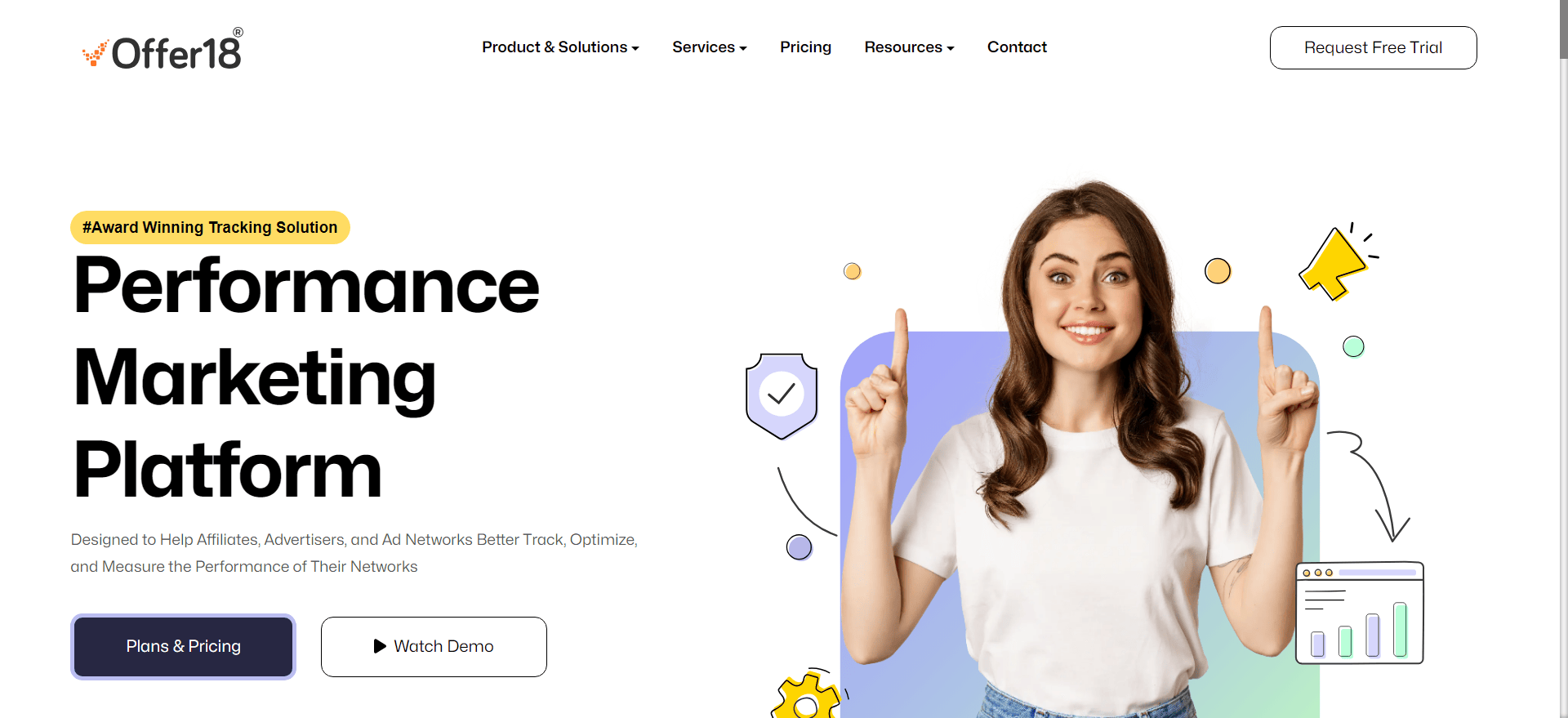Click the yellow gear illustration icon

click(x=806, y=694)
